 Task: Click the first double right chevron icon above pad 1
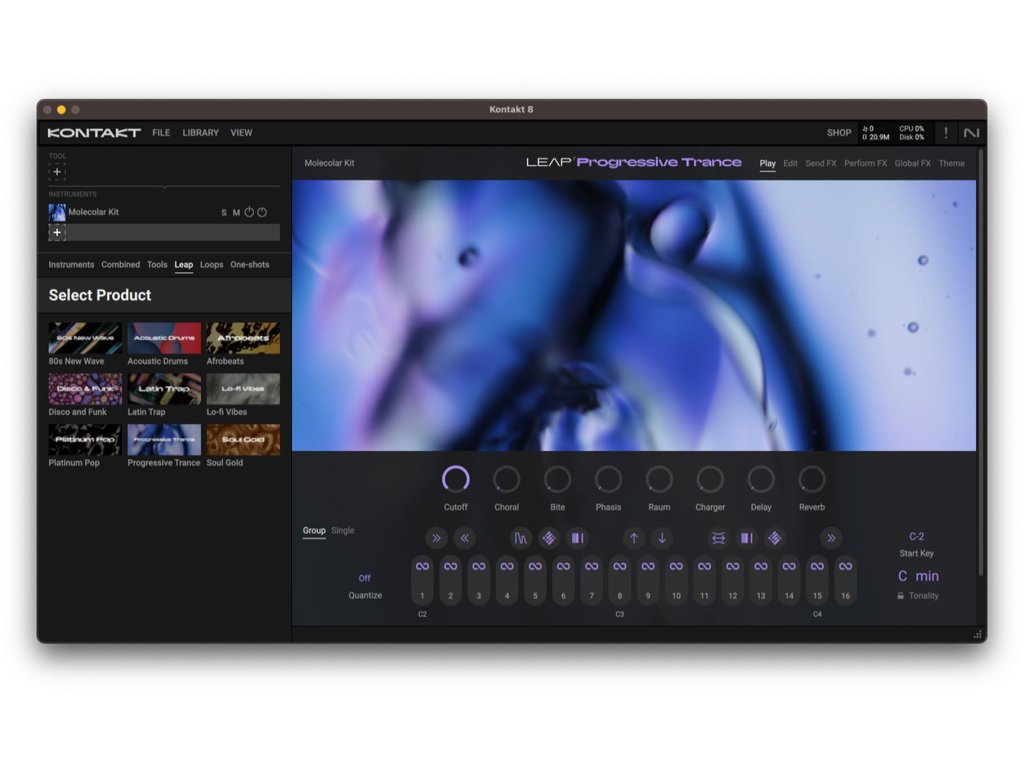point(436,538)
